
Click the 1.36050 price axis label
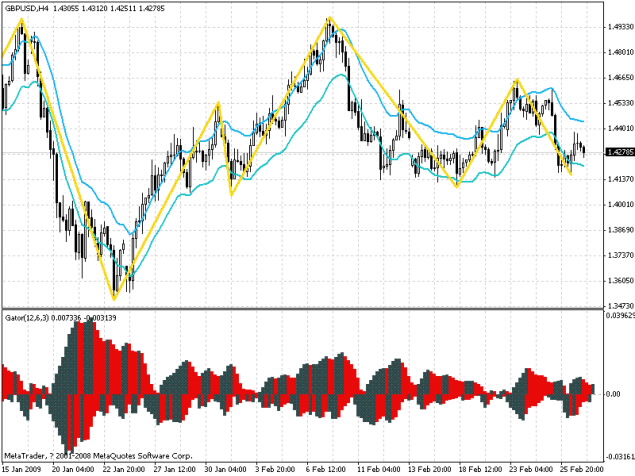(620, 280)
